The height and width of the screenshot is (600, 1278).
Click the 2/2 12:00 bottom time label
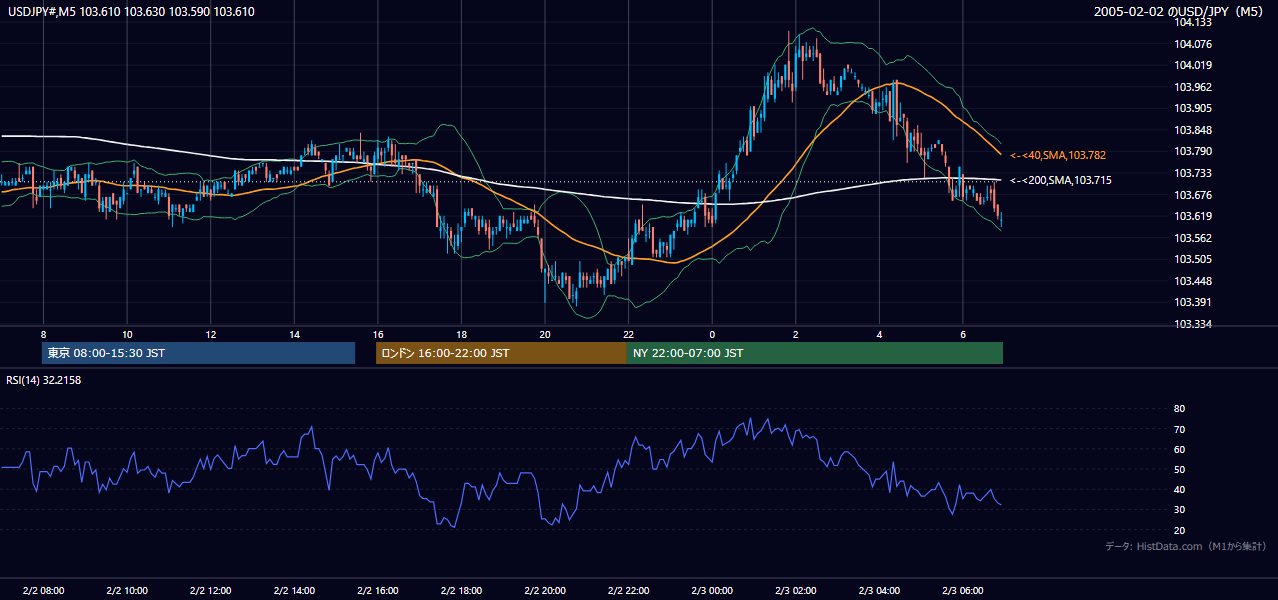pyautogui.click(x=210, y=590)
